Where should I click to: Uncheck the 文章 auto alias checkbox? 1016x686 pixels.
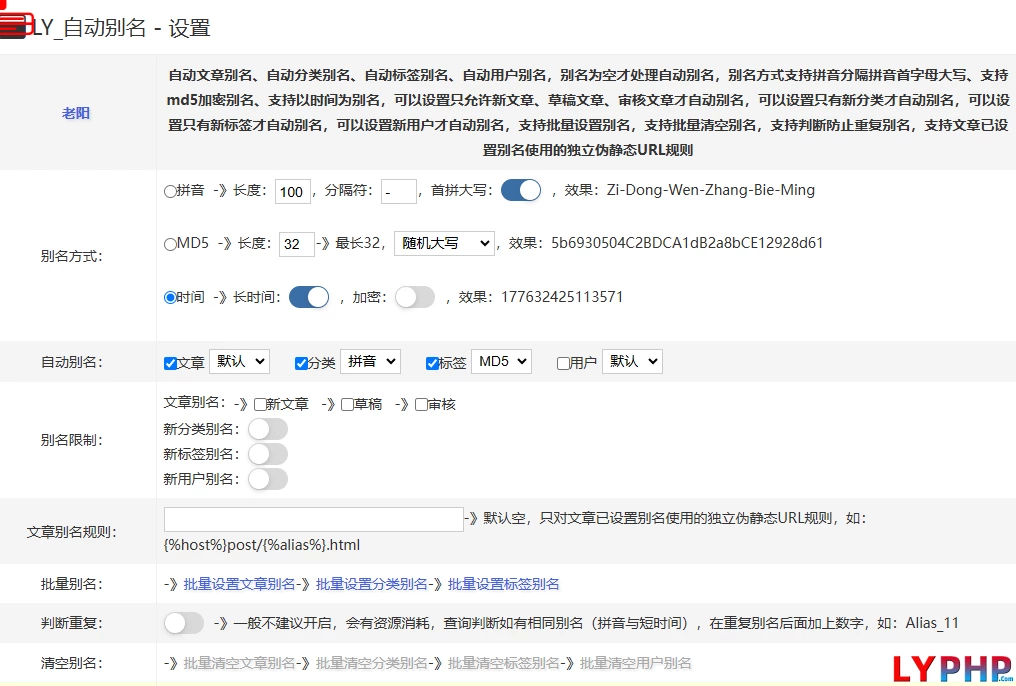pos(170,363)
